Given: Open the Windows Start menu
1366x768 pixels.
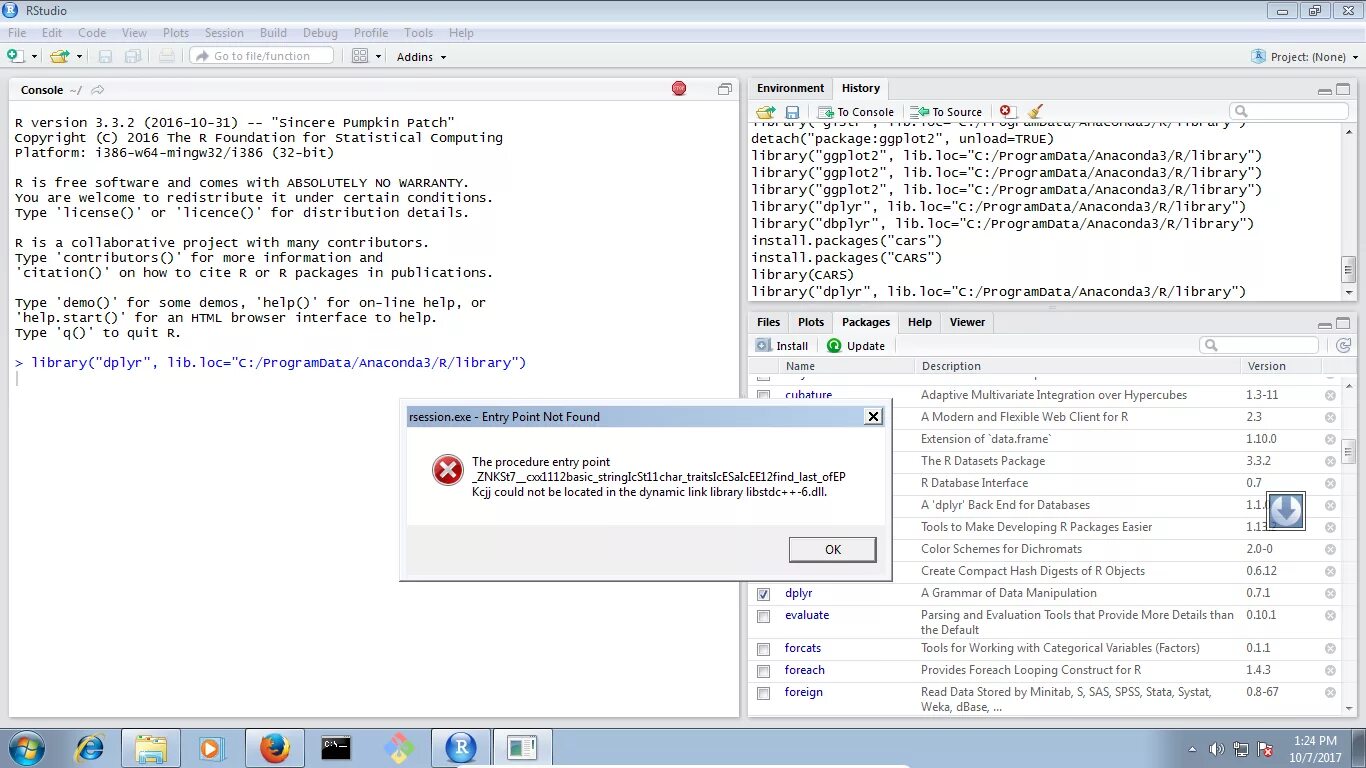Looking at the screenshot, I should tap(26, 747).
